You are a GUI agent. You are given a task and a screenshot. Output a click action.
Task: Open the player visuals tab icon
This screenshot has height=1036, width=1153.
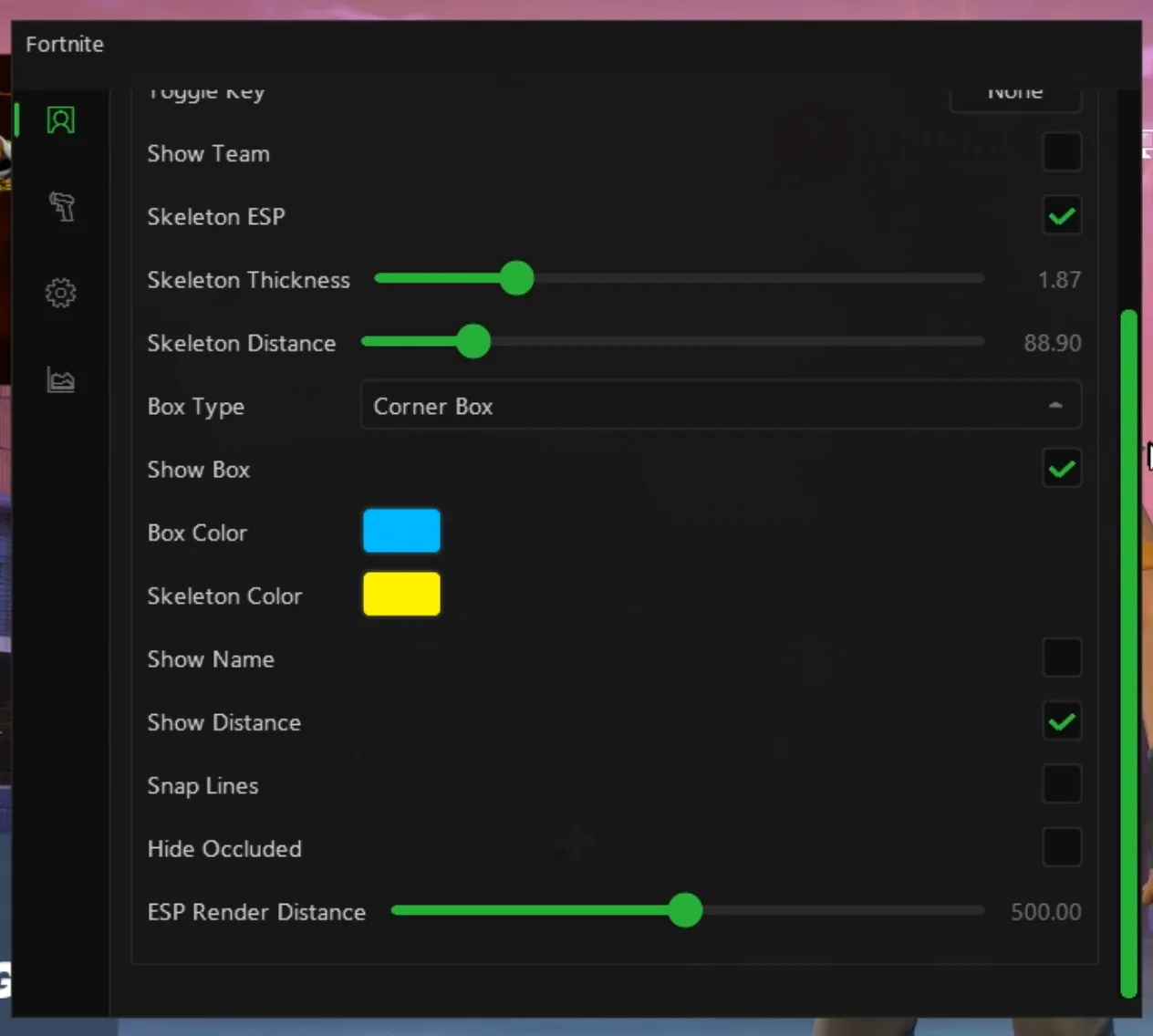61,120
